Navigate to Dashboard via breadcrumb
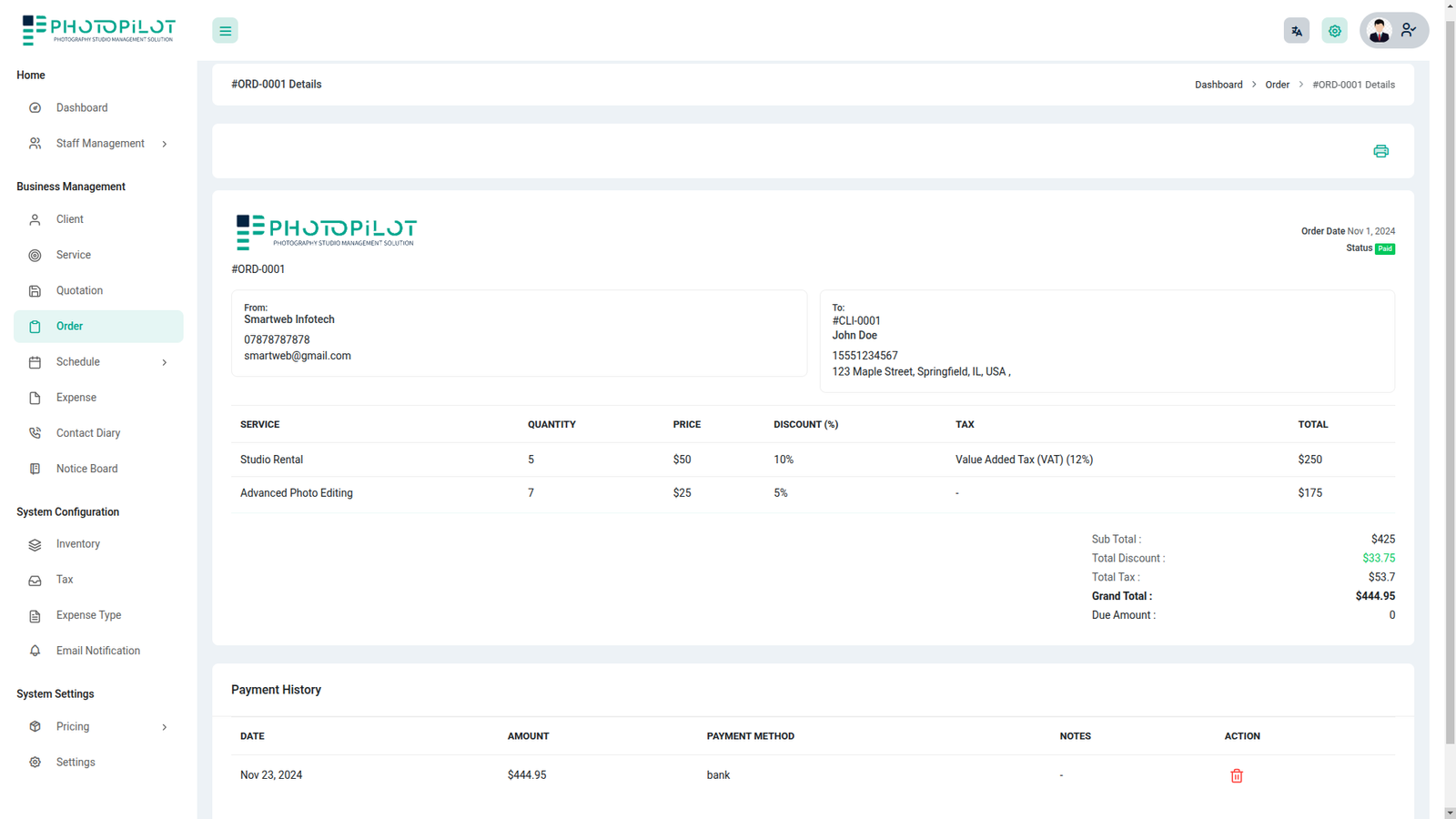 (x=1218, y=85)
